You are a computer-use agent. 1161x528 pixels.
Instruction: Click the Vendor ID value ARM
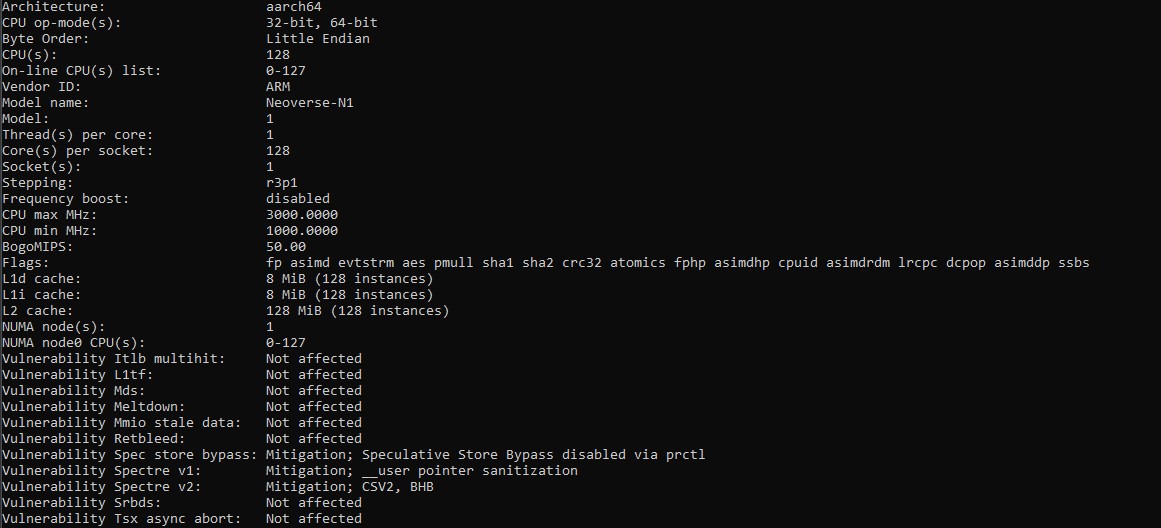(x=277, y=86)
